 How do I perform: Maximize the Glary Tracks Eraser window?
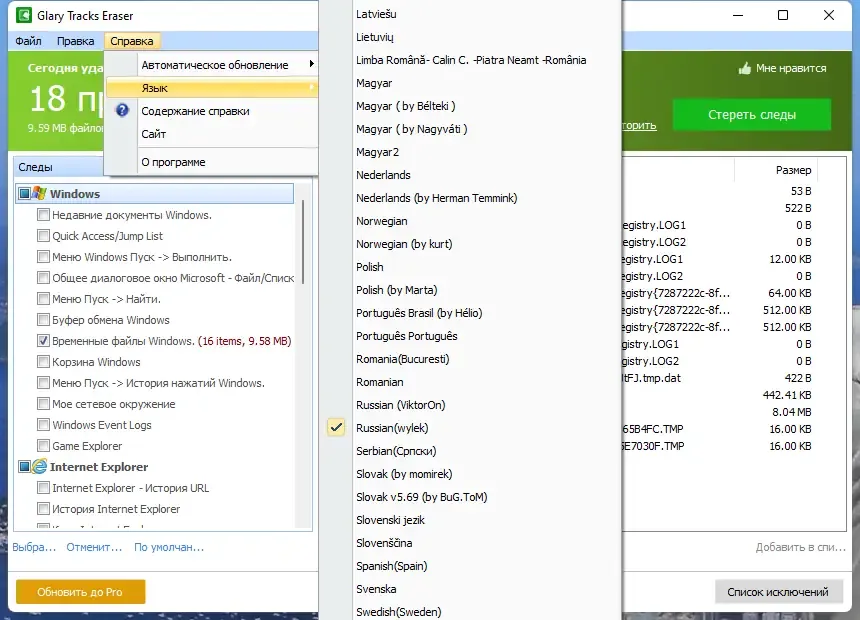point(783,15)
